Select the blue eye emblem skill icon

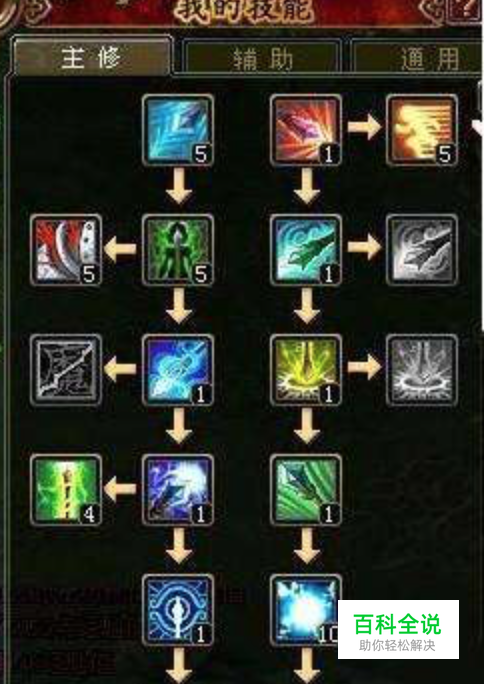(x=178, y=610)
